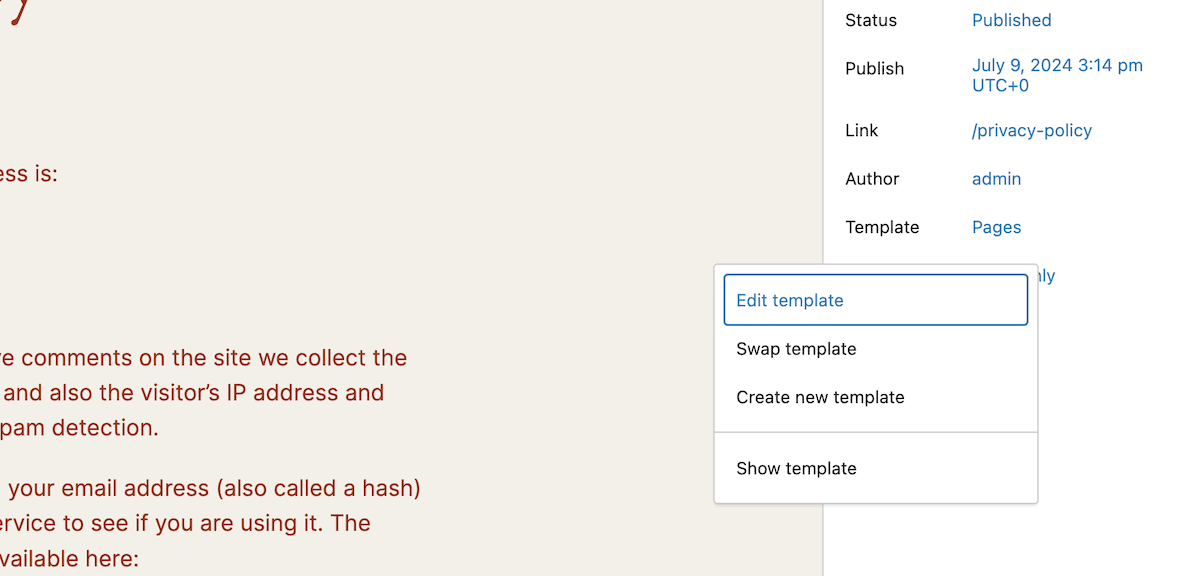The height and width of the screenshot is (576, 1200).
Task: Click the admin author link
Action: (x=996, y=178)
